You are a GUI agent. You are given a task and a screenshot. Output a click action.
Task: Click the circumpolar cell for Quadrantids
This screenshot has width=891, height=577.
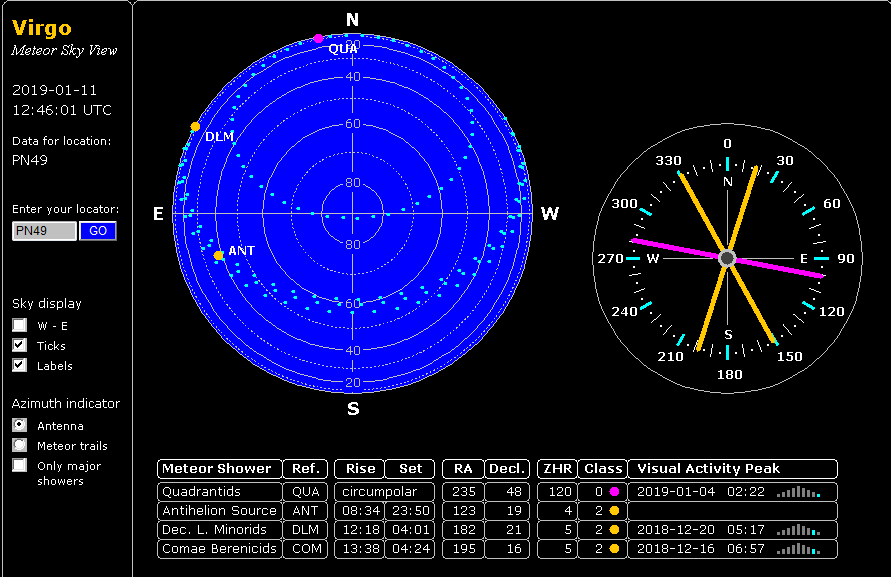(385, 492)
